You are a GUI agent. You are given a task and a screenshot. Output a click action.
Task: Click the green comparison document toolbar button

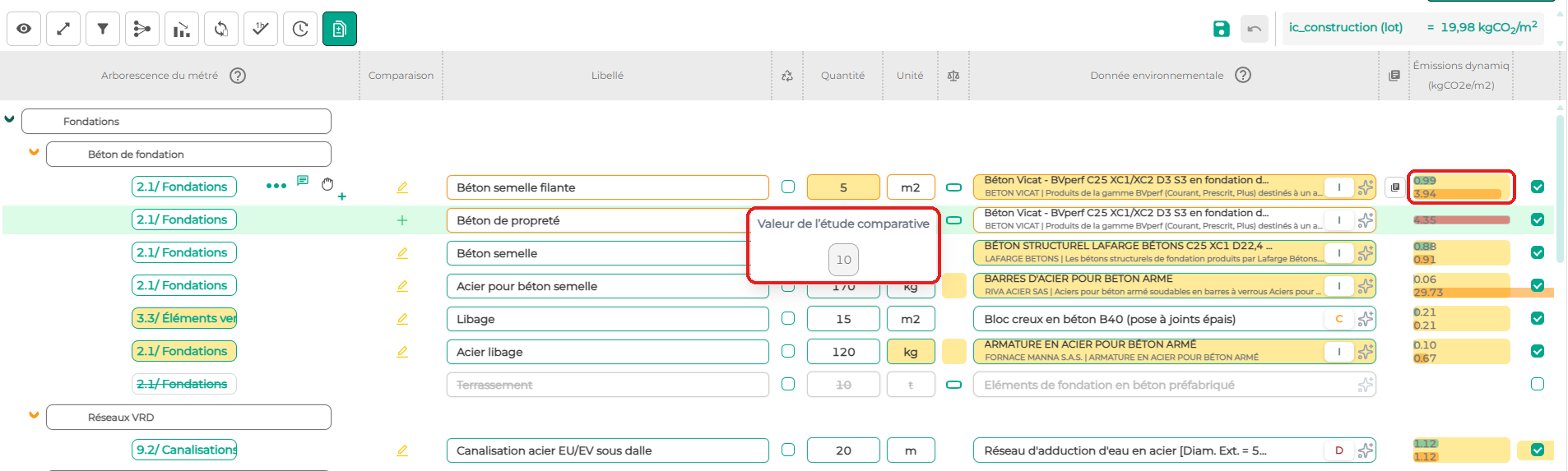[x=340, y=29]
